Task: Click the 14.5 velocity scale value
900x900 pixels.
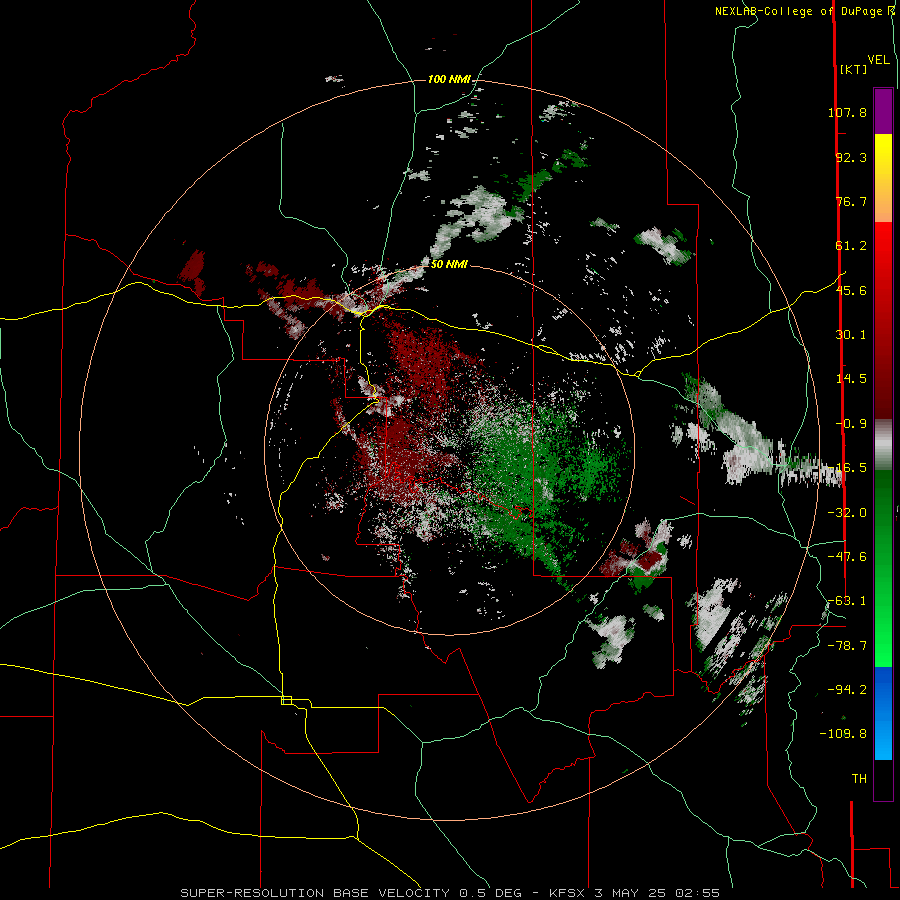Action: [x=851, y=379]
